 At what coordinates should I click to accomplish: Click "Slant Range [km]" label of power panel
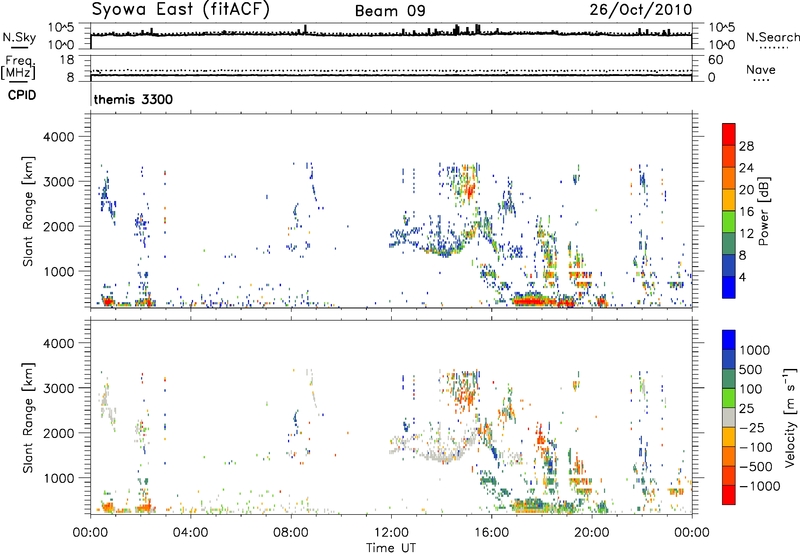tap(28, 211)
